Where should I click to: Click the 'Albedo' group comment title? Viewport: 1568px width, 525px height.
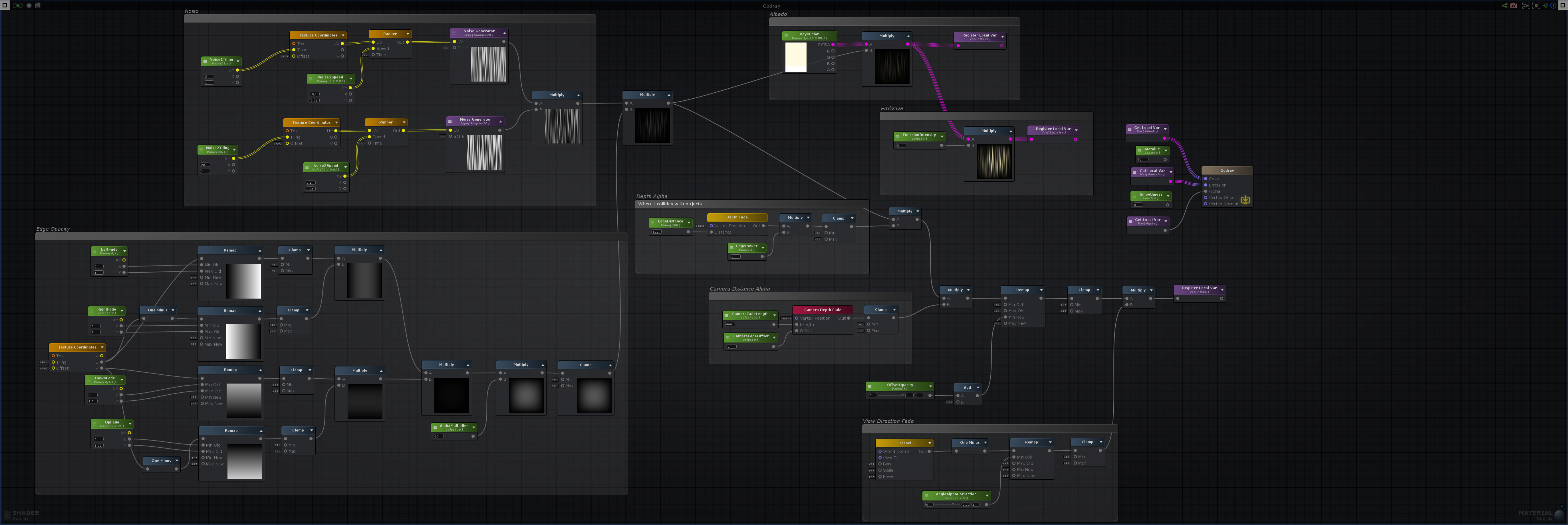(778, 14)
